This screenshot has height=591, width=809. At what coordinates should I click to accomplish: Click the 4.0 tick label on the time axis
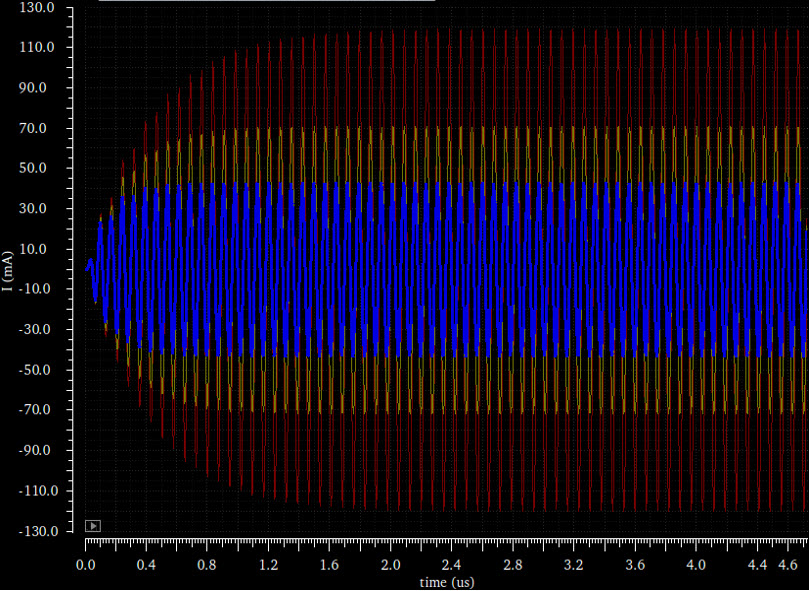(x=696, y=565)
